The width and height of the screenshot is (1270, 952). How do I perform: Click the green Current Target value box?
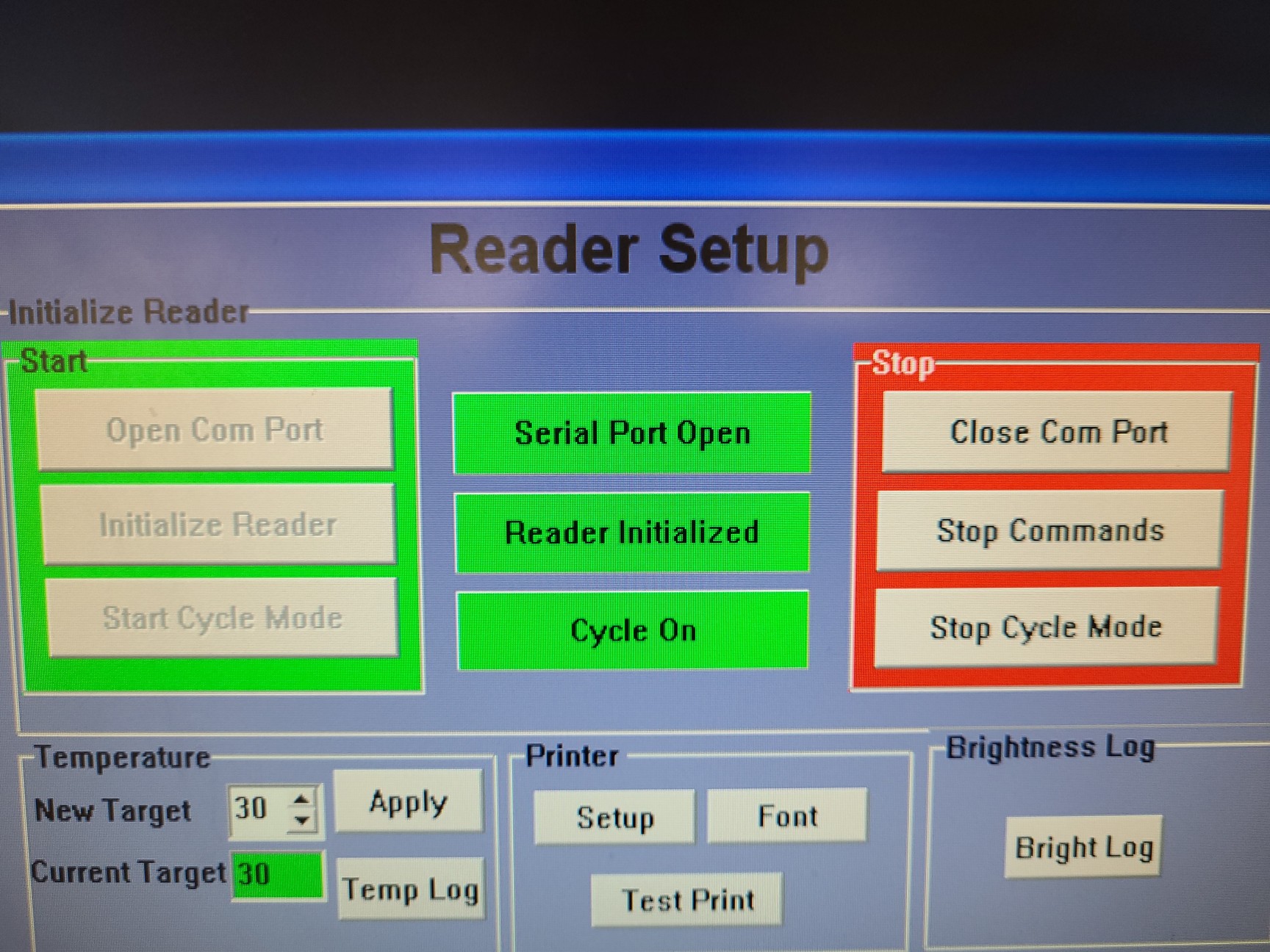coord(278,874)
